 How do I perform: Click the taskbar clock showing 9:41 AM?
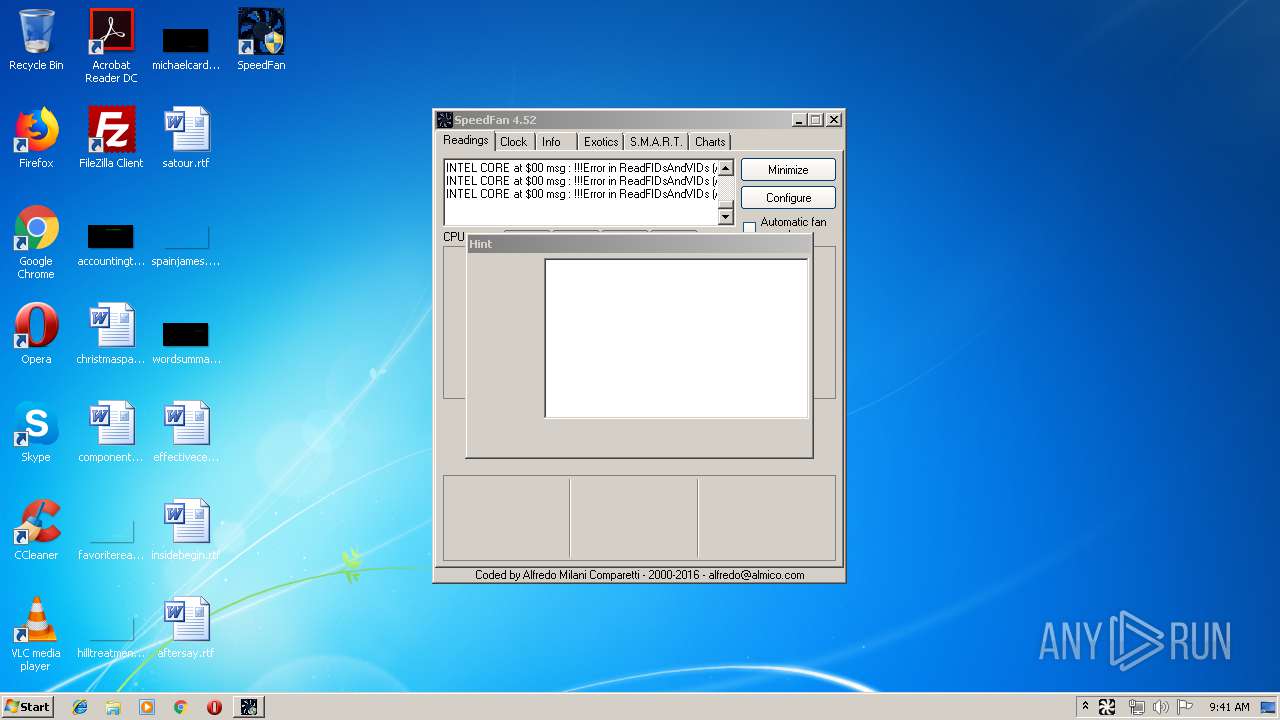[1229, 707]
